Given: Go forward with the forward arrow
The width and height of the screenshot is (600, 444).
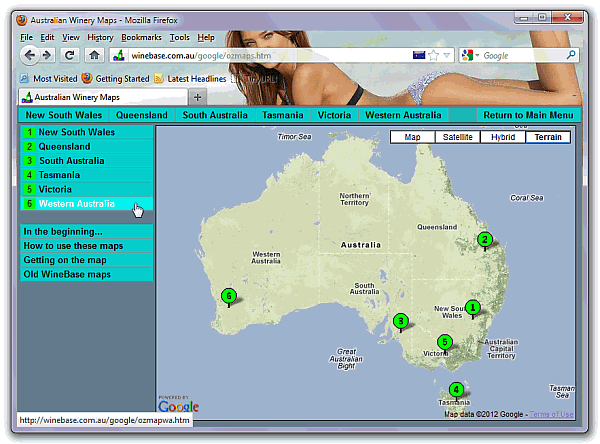Looking at the screenshot, I should coord(47,56).
